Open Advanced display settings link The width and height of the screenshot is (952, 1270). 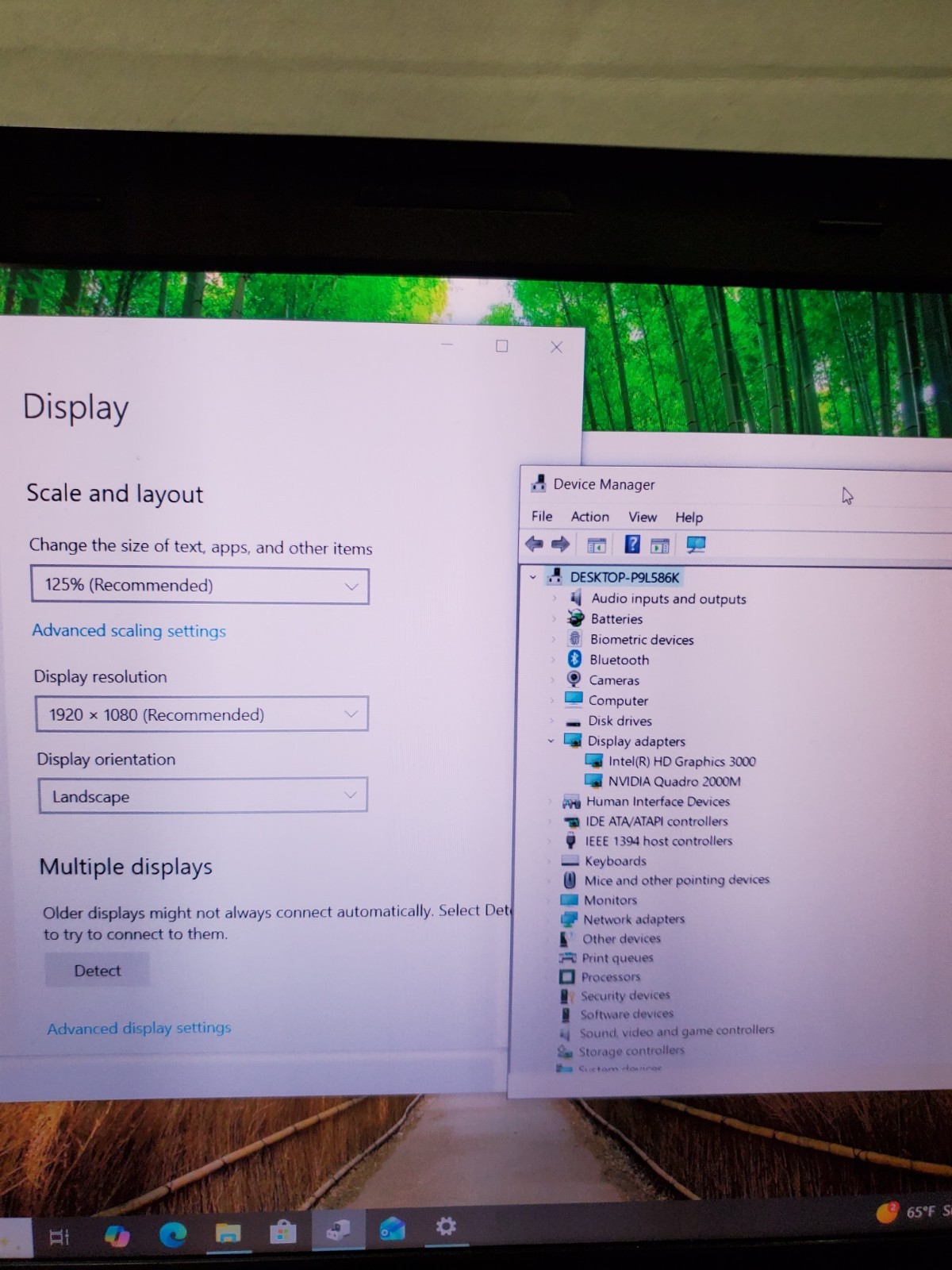(x=140, y=1028)
